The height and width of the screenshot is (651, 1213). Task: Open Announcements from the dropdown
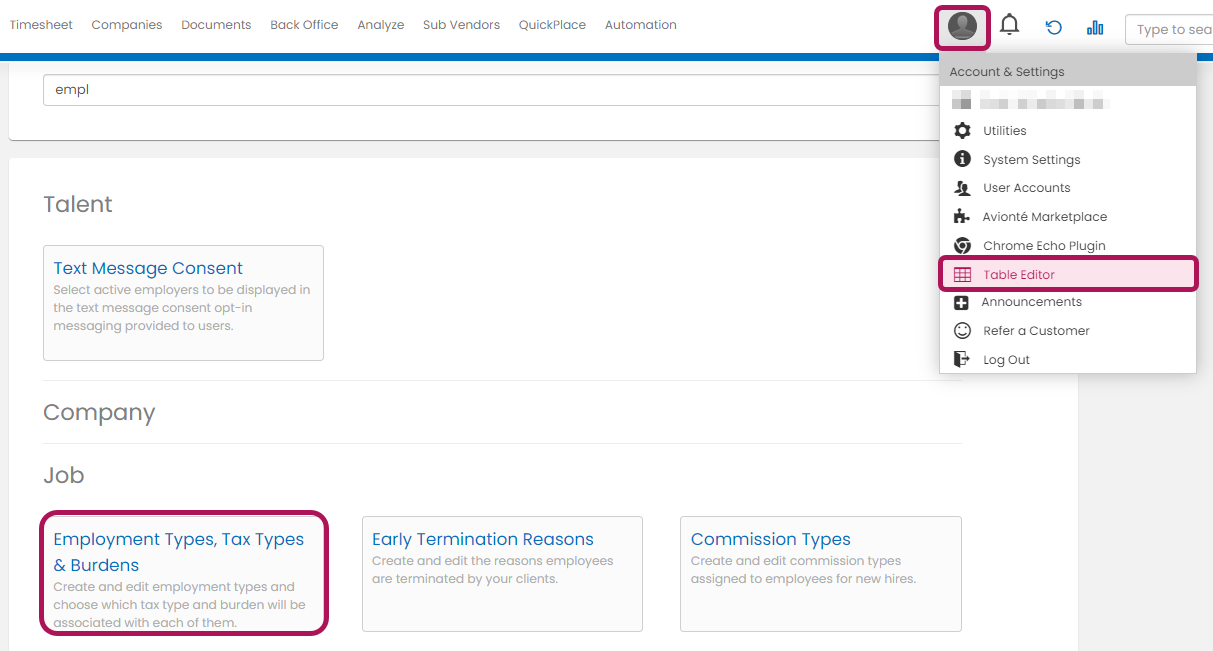click(x=1031, y=302)
